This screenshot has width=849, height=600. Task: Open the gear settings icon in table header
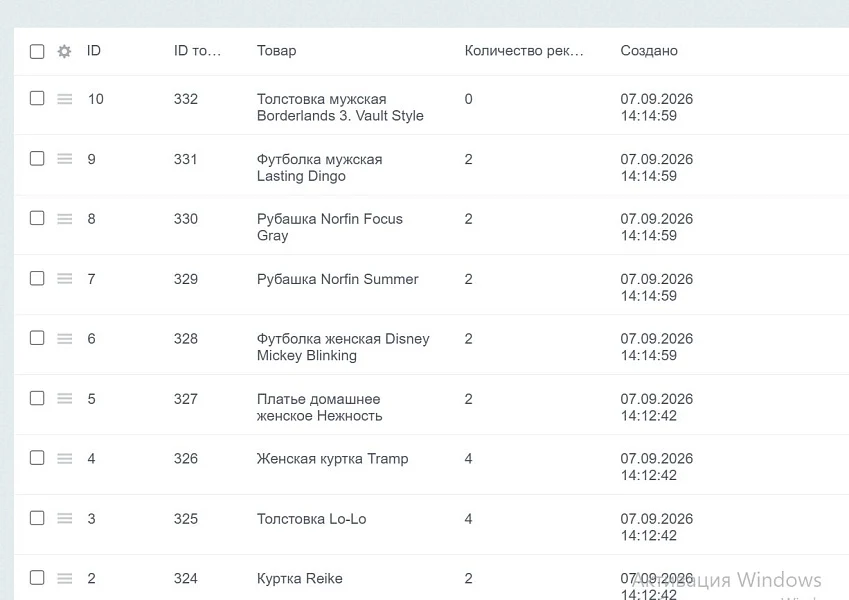click(64, 51)
